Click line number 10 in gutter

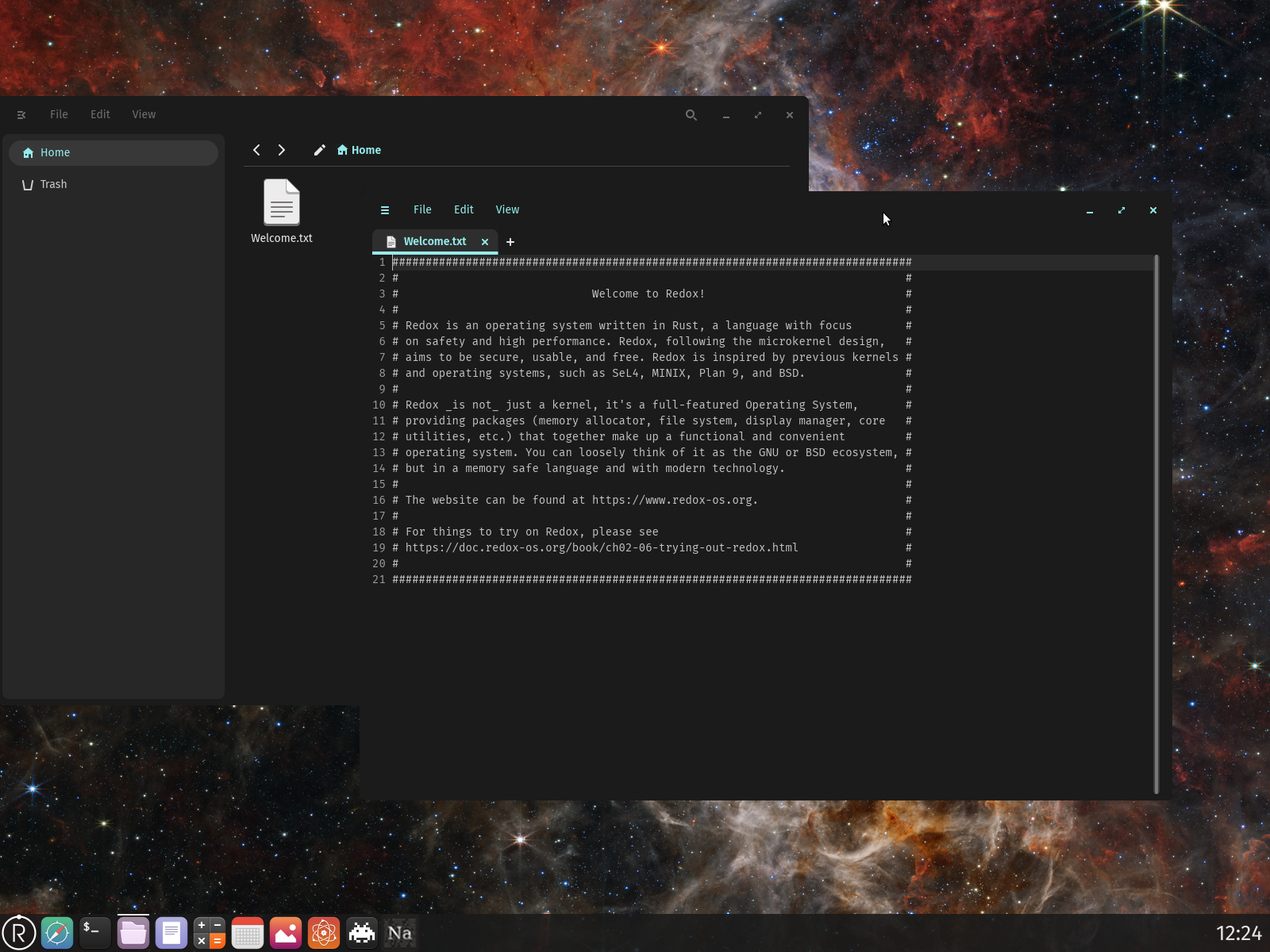point(379,405)
